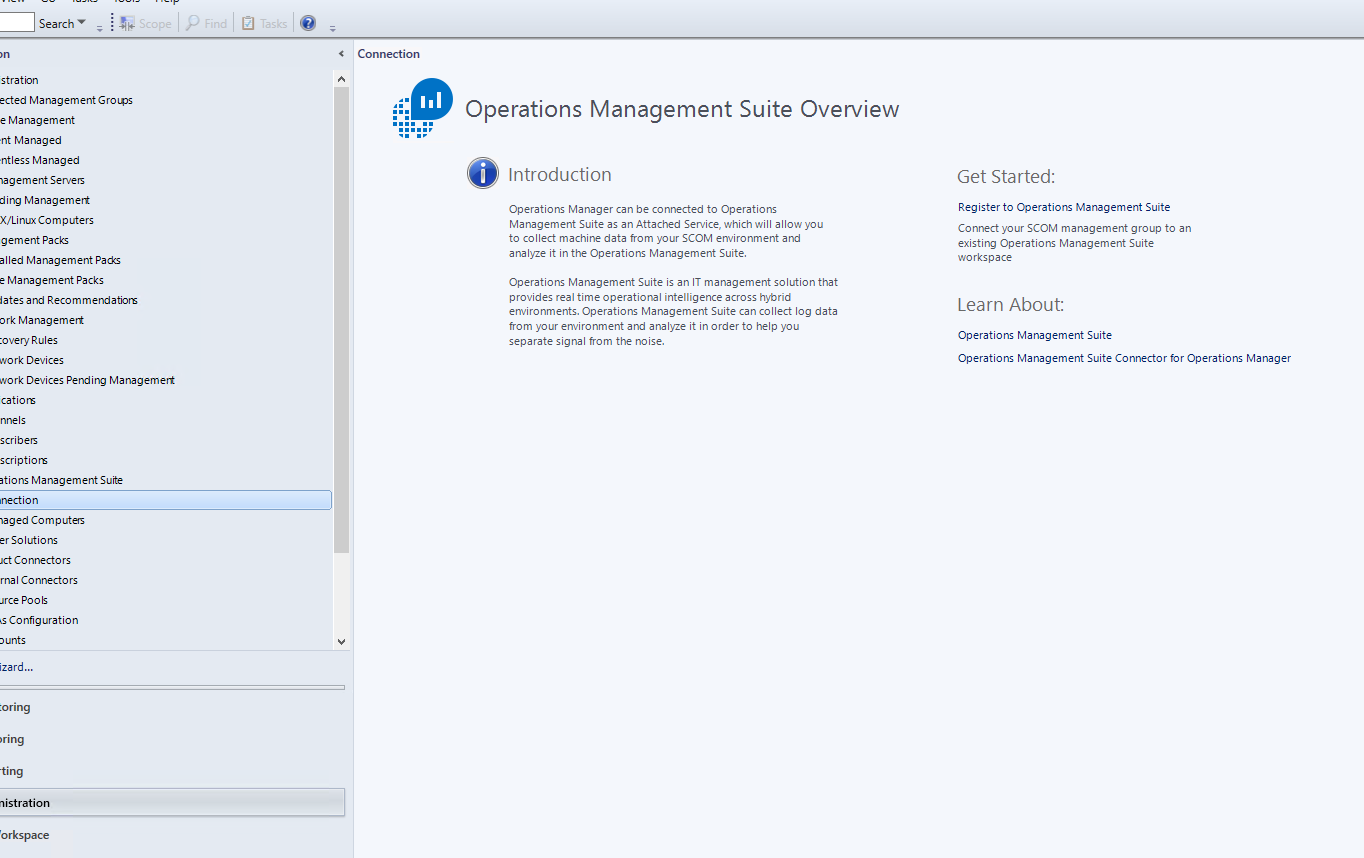Click the scrollbar down arrow icon
The image size is (1364, 858).
[x=341, y=641]
